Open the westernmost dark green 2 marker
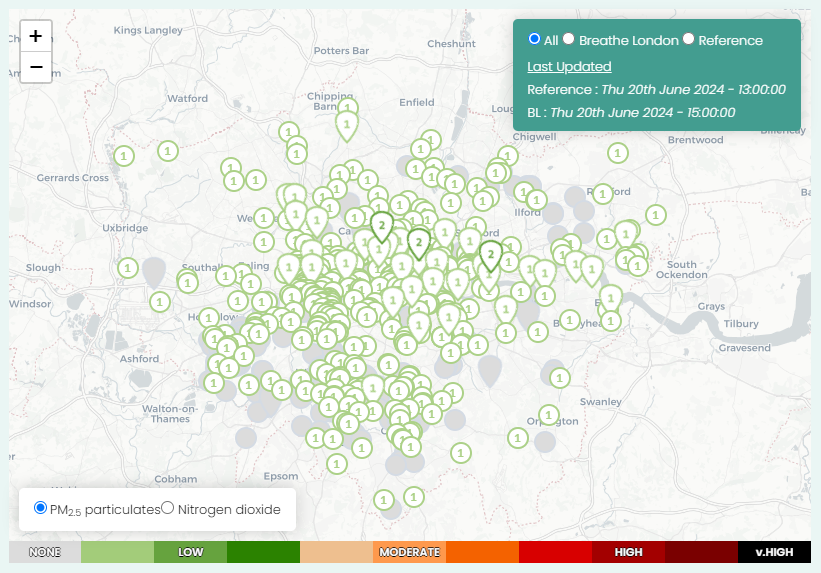Viewport: 821px width, 573px height. point(381,226)
